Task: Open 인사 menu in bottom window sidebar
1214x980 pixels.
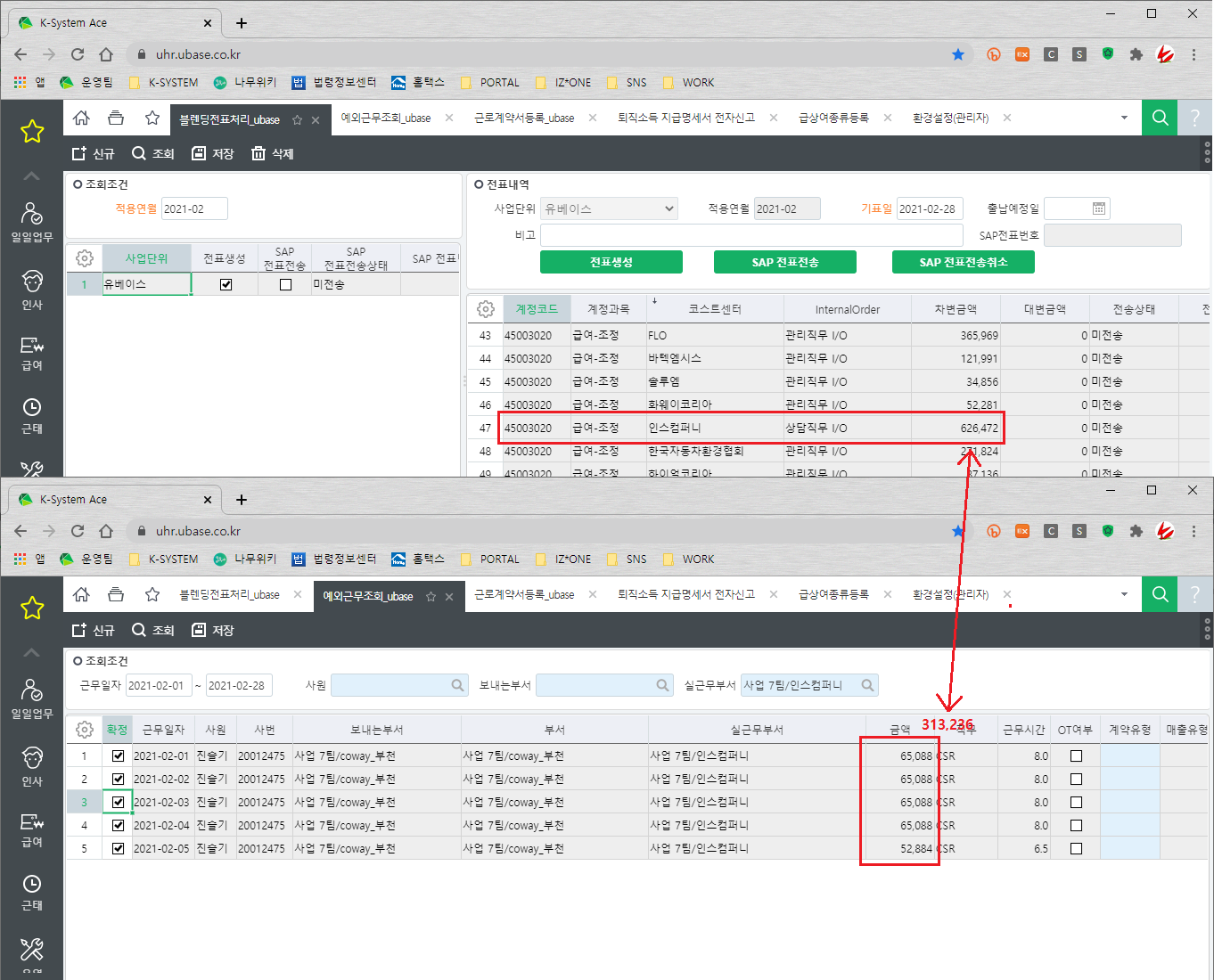Action: [x=32, y=766]
